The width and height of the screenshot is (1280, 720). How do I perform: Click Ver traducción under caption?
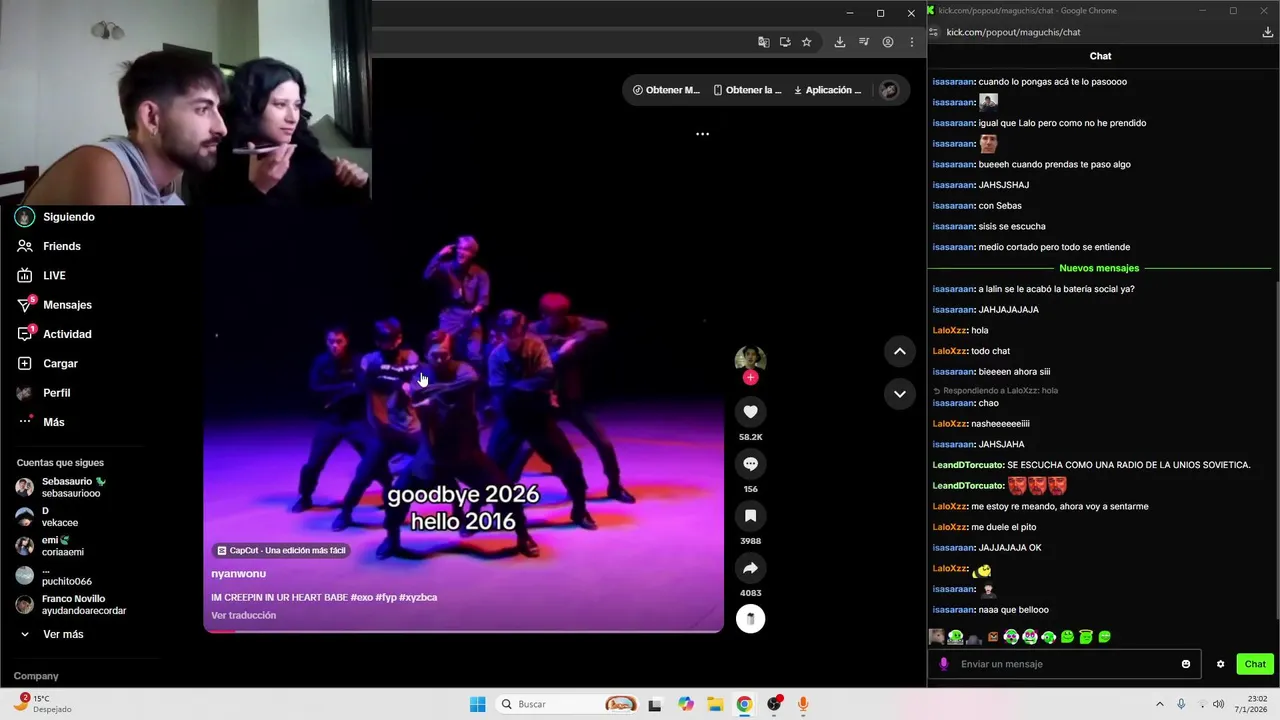(x=243, y=615)
